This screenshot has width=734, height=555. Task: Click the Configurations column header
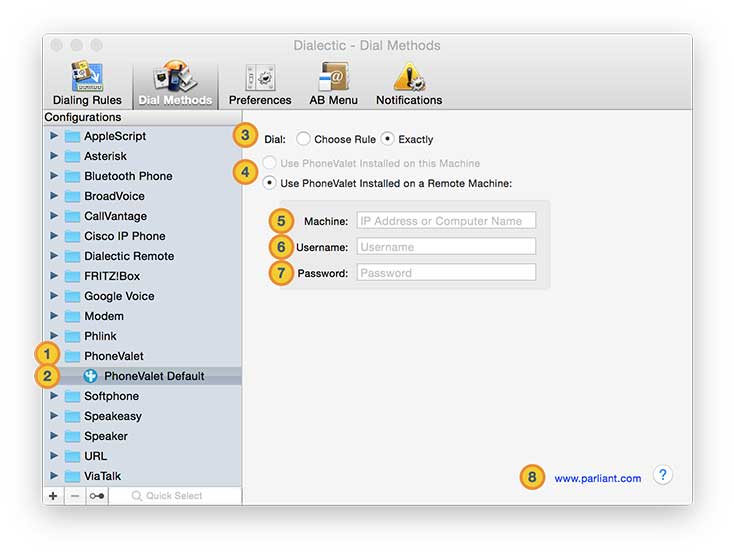click(x=142, y=117)
